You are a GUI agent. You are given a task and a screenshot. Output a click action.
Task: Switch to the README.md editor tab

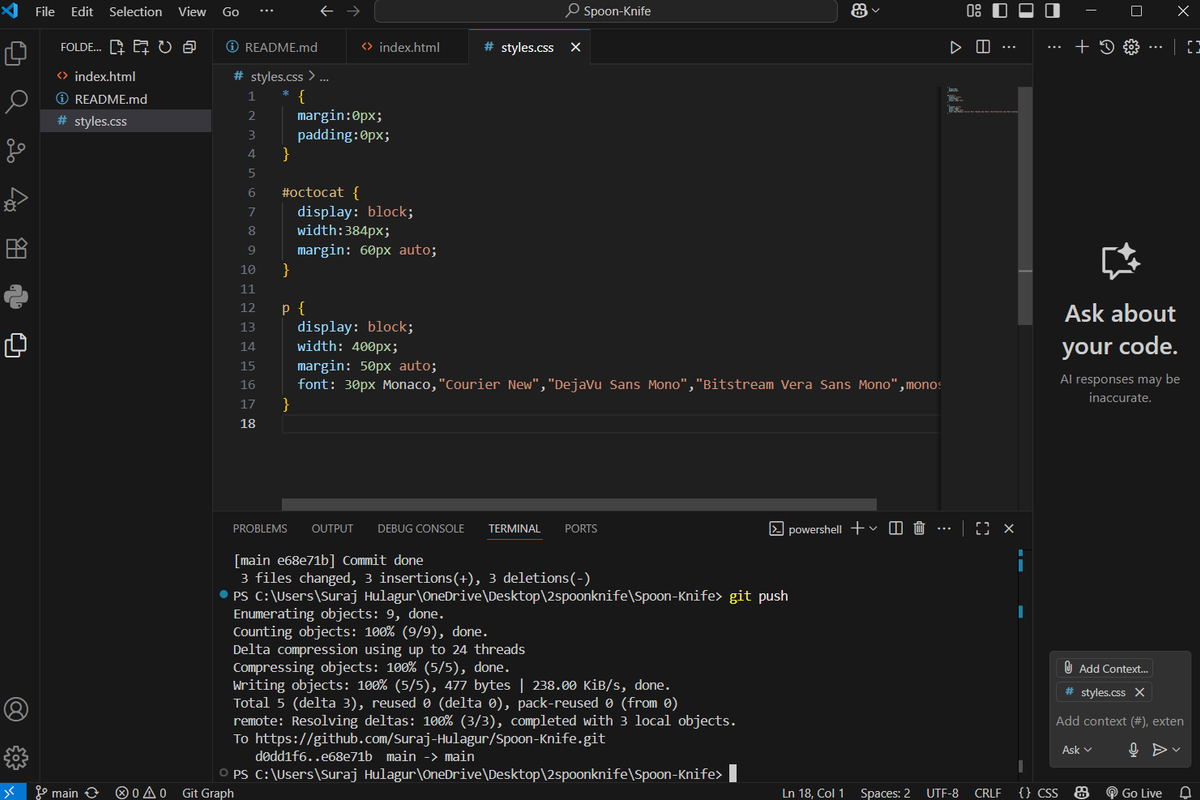278,47
